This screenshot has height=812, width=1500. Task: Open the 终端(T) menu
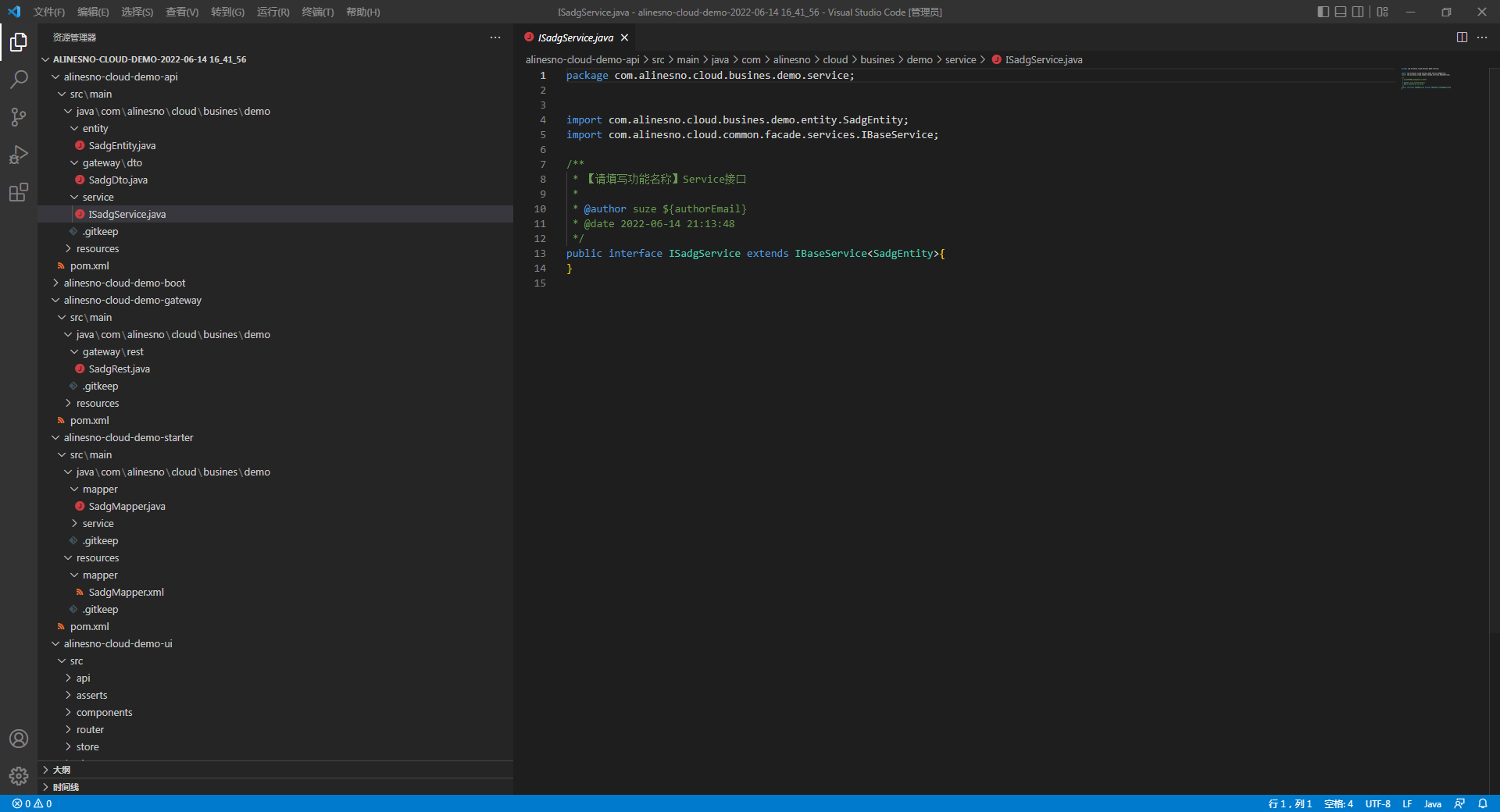317,12
